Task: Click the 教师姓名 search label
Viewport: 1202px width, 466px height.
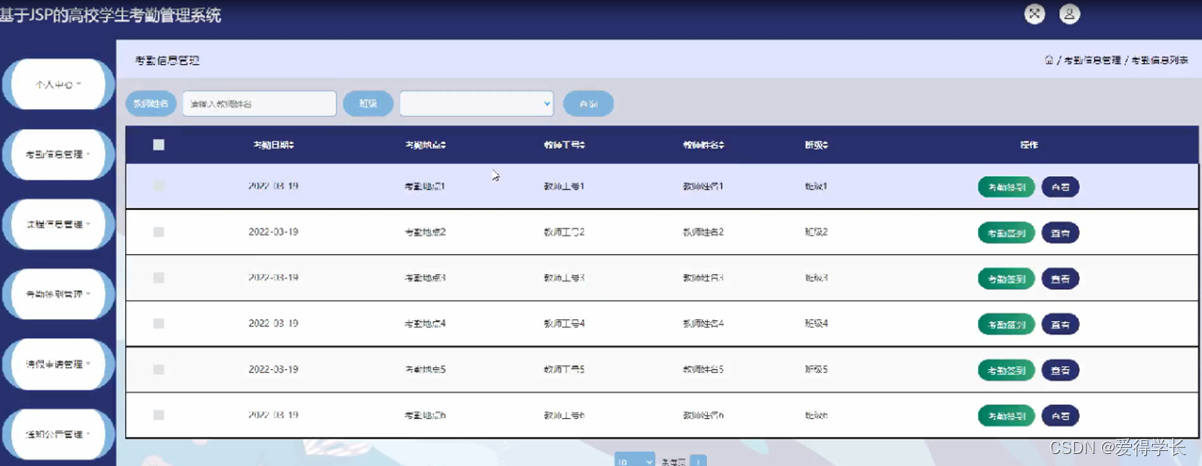Action: (151, 103)
